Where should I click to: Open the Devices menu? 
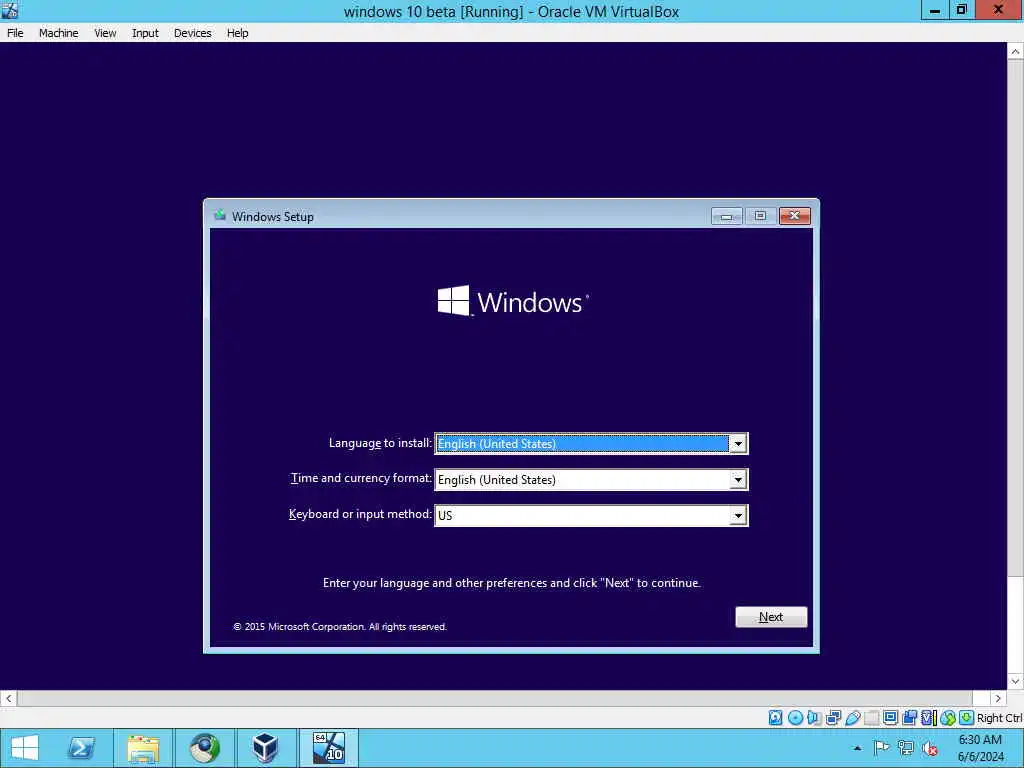click(193, 33)
